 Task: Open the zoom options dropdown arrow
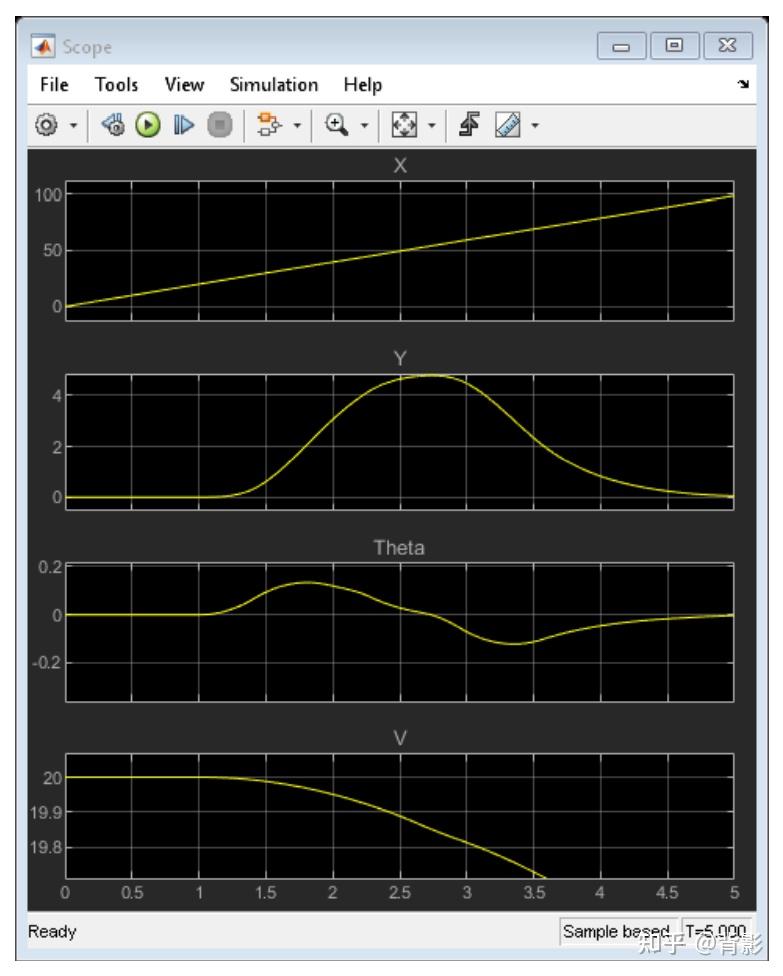coord(365,125)
